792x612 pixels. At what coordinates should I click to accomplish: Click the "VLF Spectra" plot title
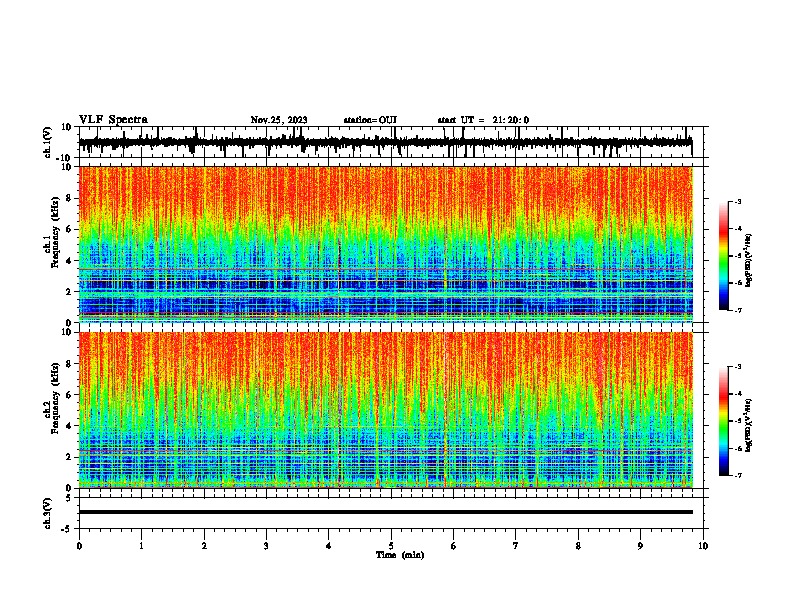113,120
